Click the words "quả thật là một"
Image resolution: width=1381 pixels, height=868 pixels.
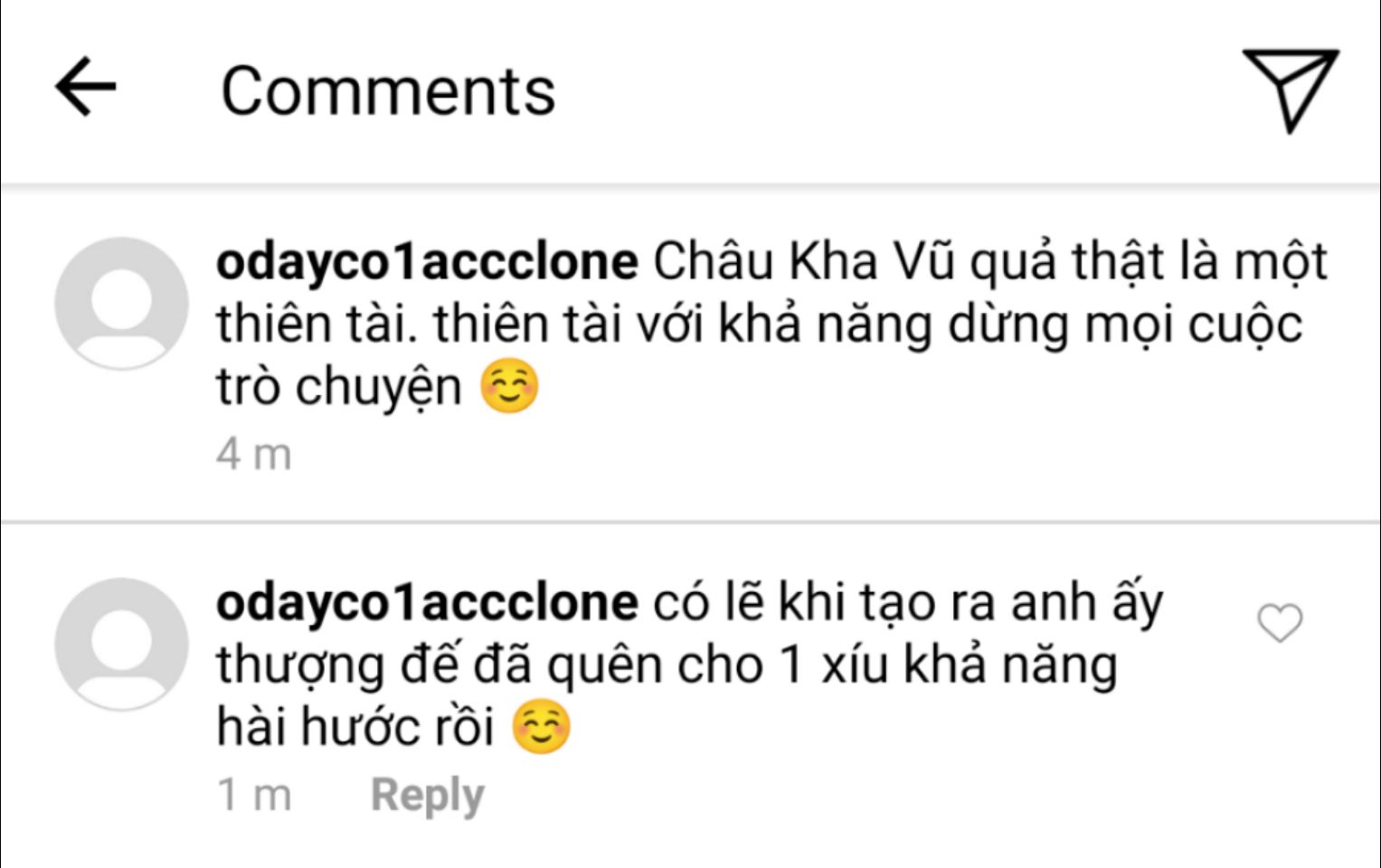click(x=1149, y=263)
